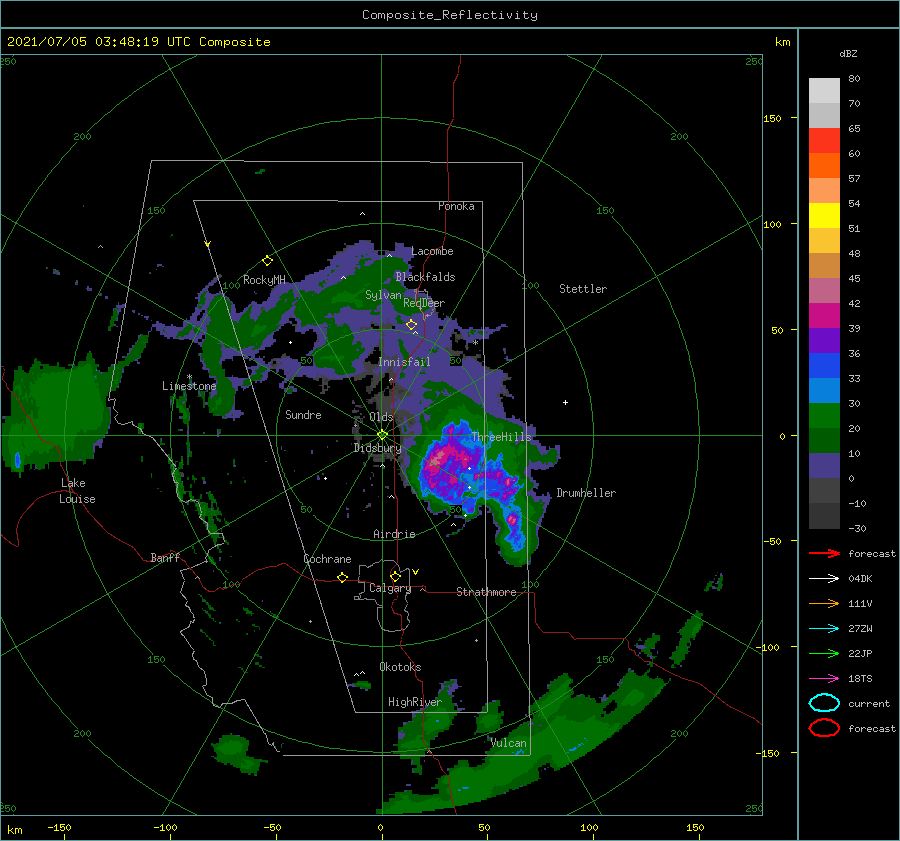
Task: Select the Vulcan label
Action: point(508,743)
